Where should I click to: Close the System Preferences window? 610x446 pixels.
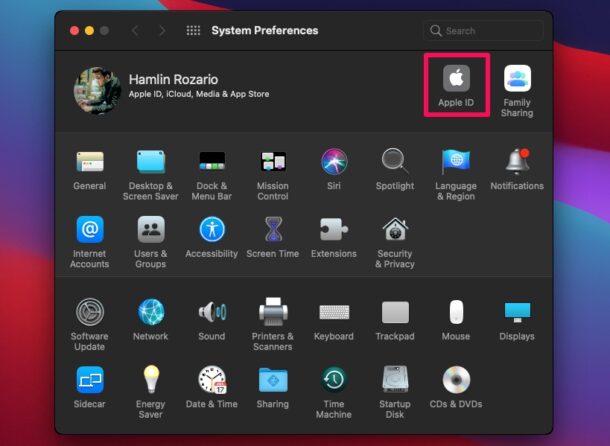click(74, 31)
